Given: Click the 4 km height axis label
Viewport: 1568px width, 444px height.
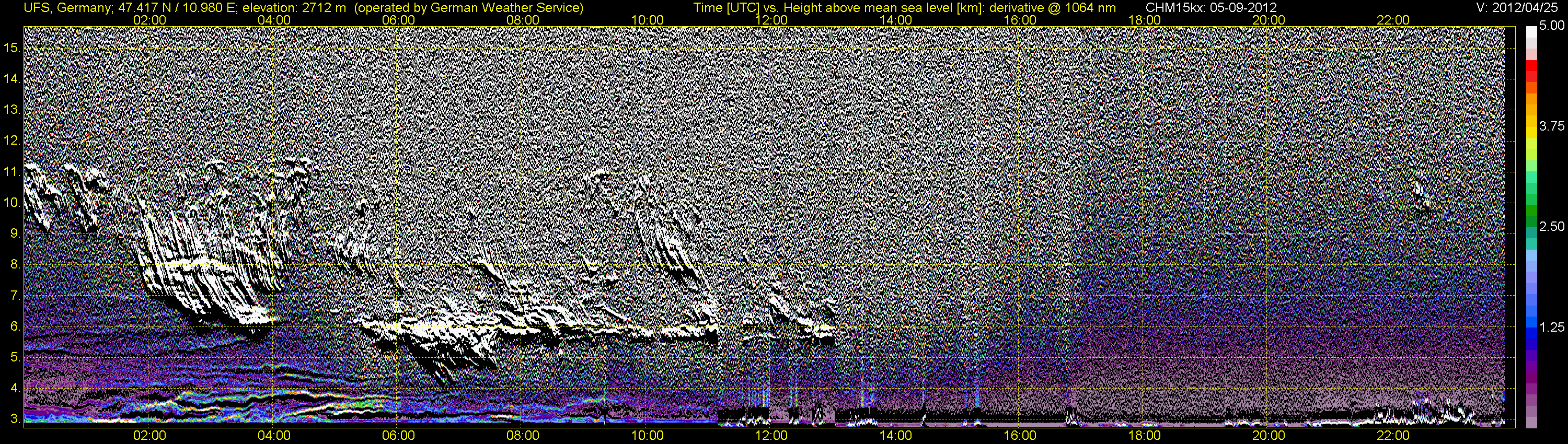Looking at the screenshot, I should (x=15, y=388).
